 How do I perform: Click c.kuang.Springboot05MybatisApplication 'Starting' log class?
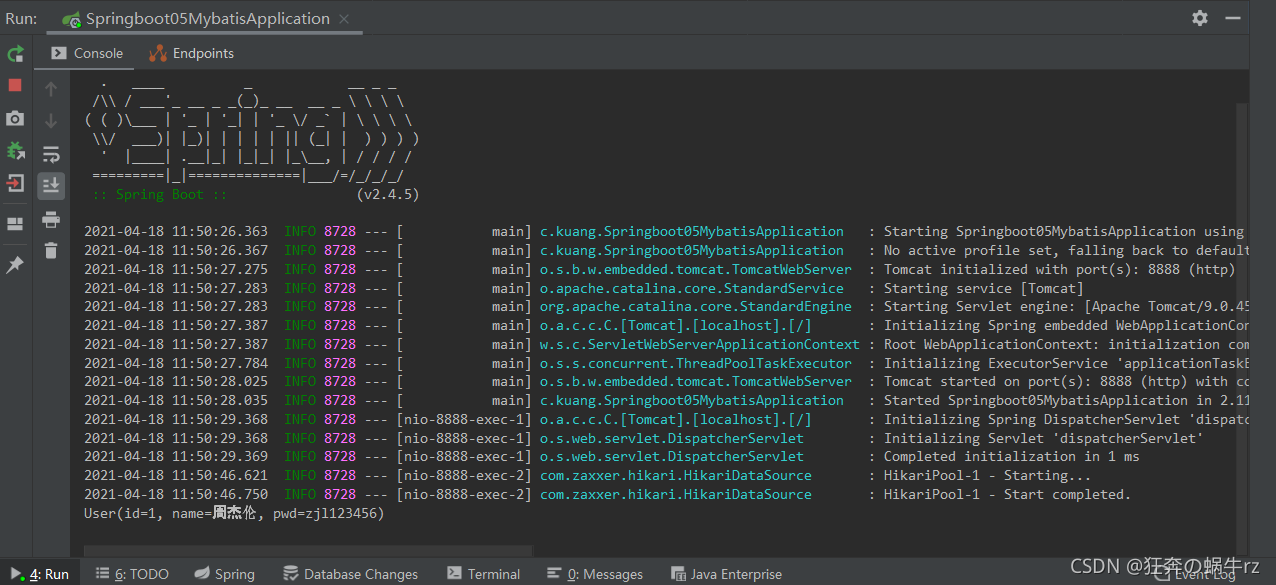692,231
